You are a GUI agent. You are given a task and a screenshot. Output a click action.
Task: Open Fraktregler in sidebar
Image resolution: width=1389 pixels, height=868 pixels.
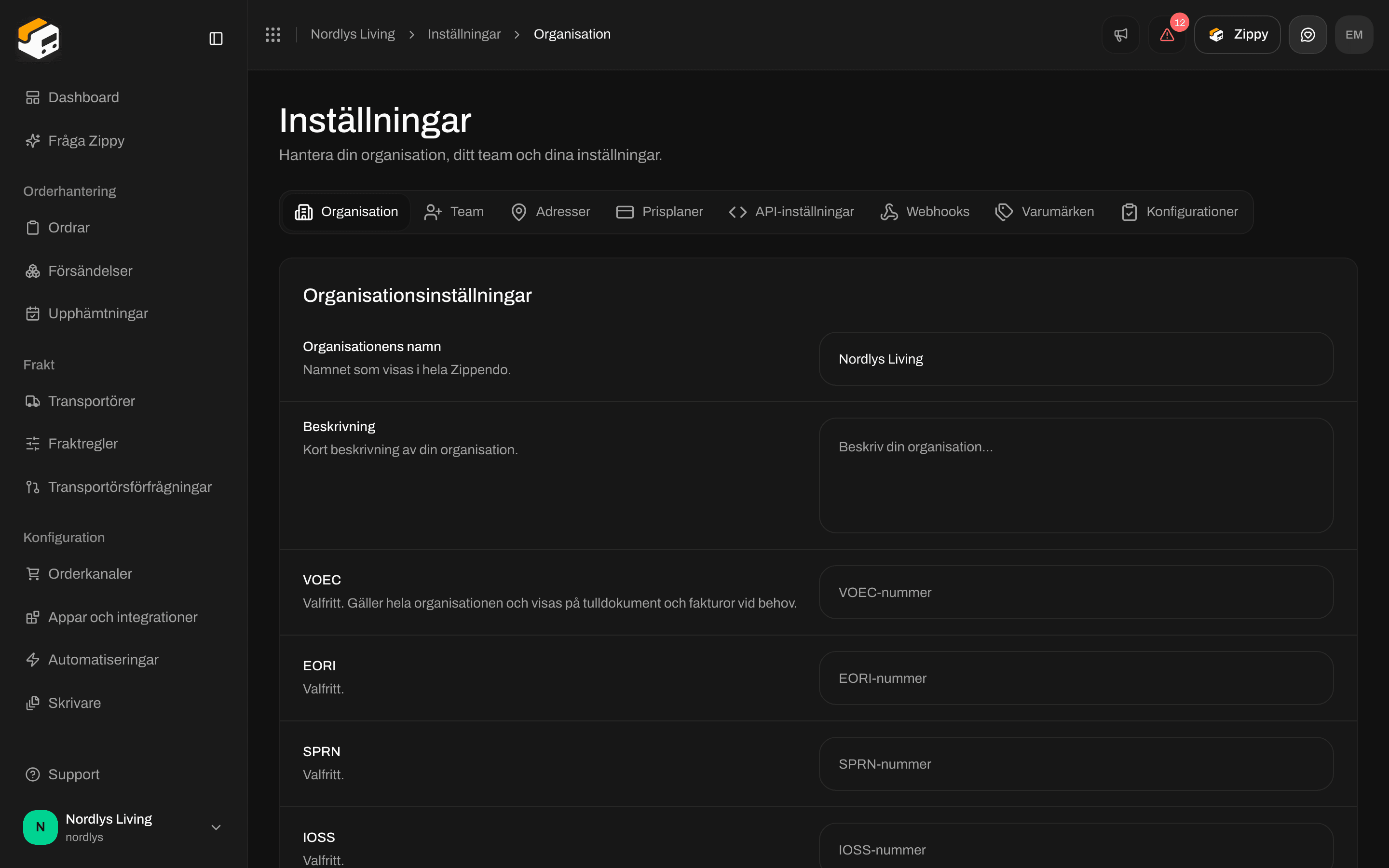coord(123,444)
